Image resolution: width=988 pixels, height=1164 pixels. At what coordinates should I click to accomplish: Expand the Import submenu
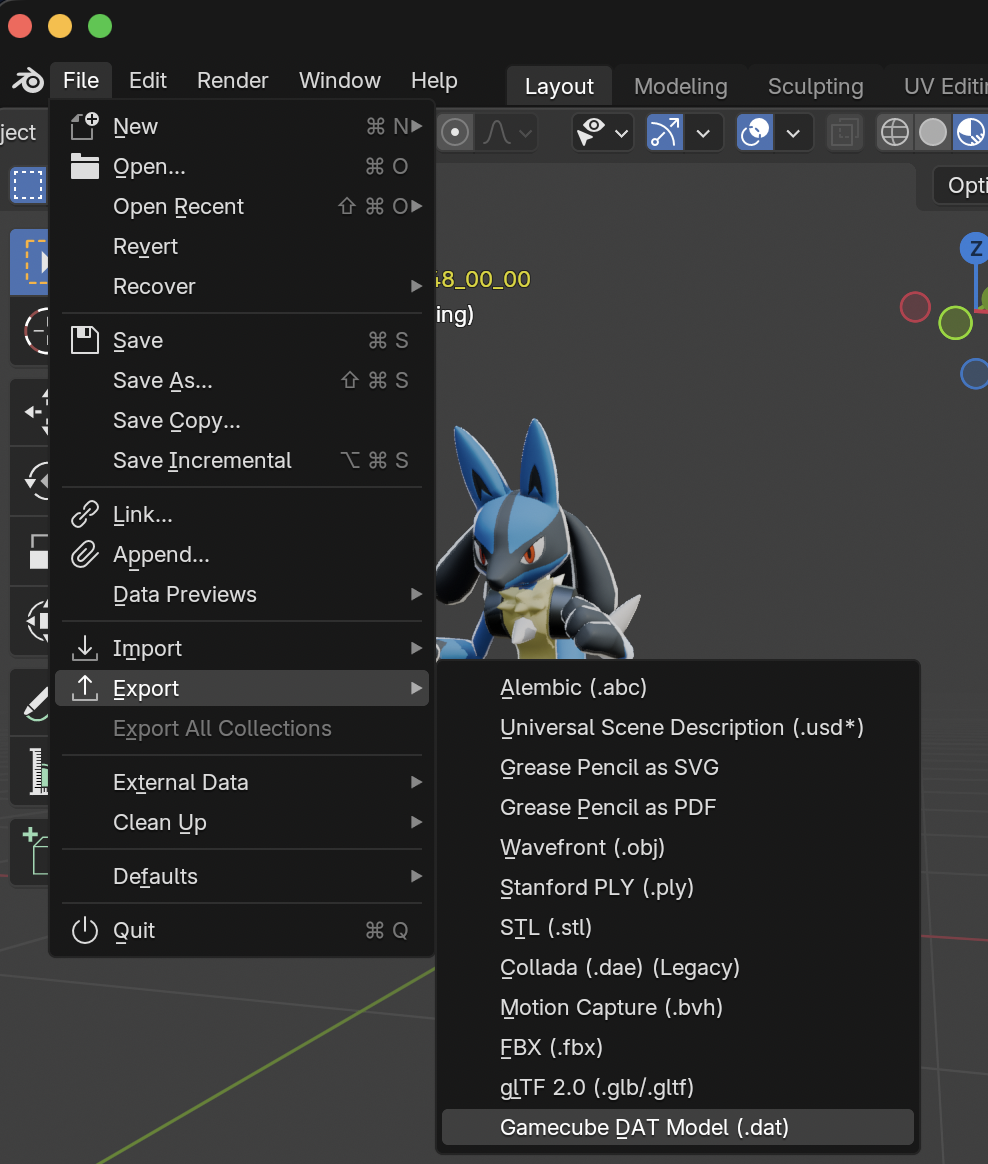242,649
